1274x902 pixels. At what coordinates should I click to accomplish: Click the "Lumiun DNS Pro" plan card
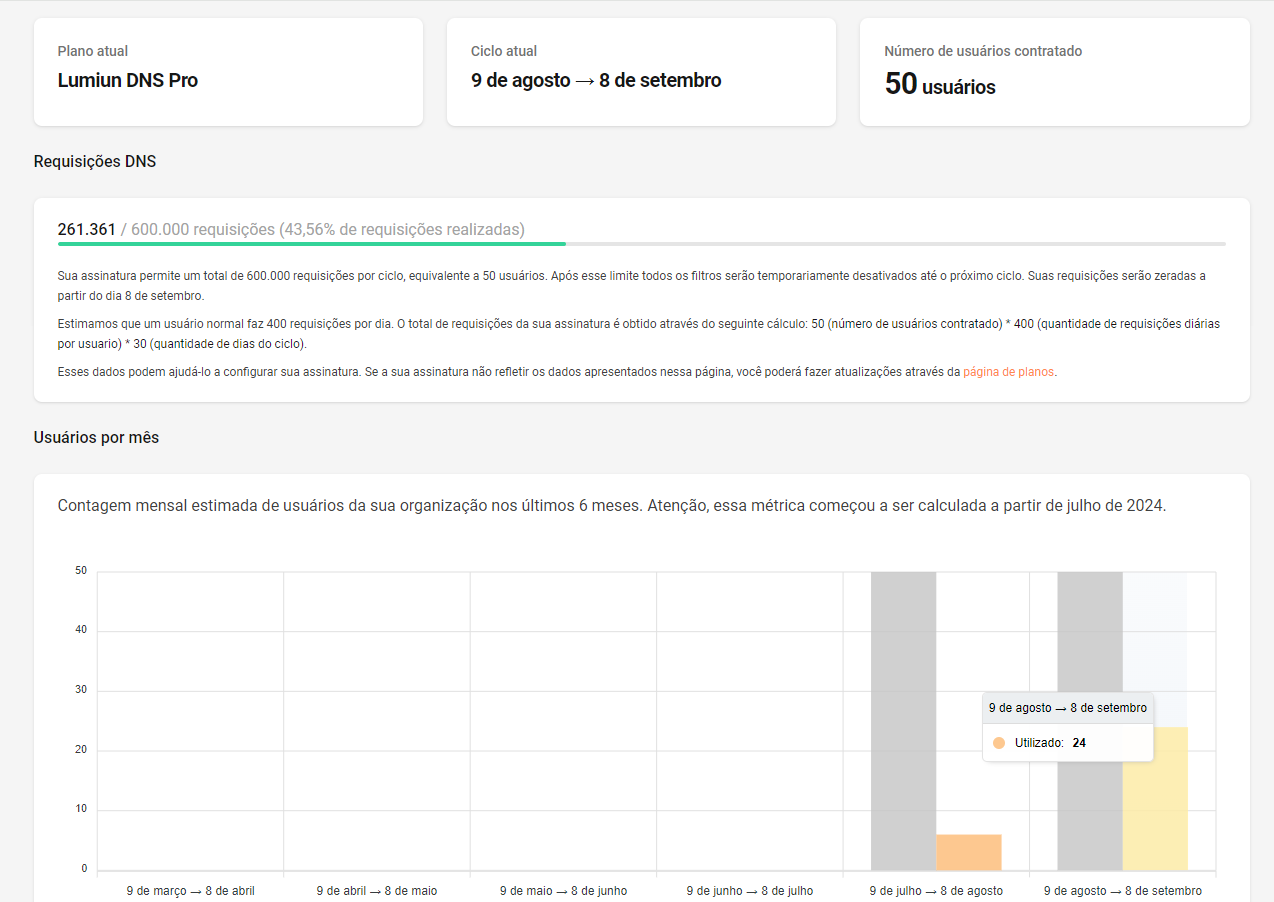228,72
